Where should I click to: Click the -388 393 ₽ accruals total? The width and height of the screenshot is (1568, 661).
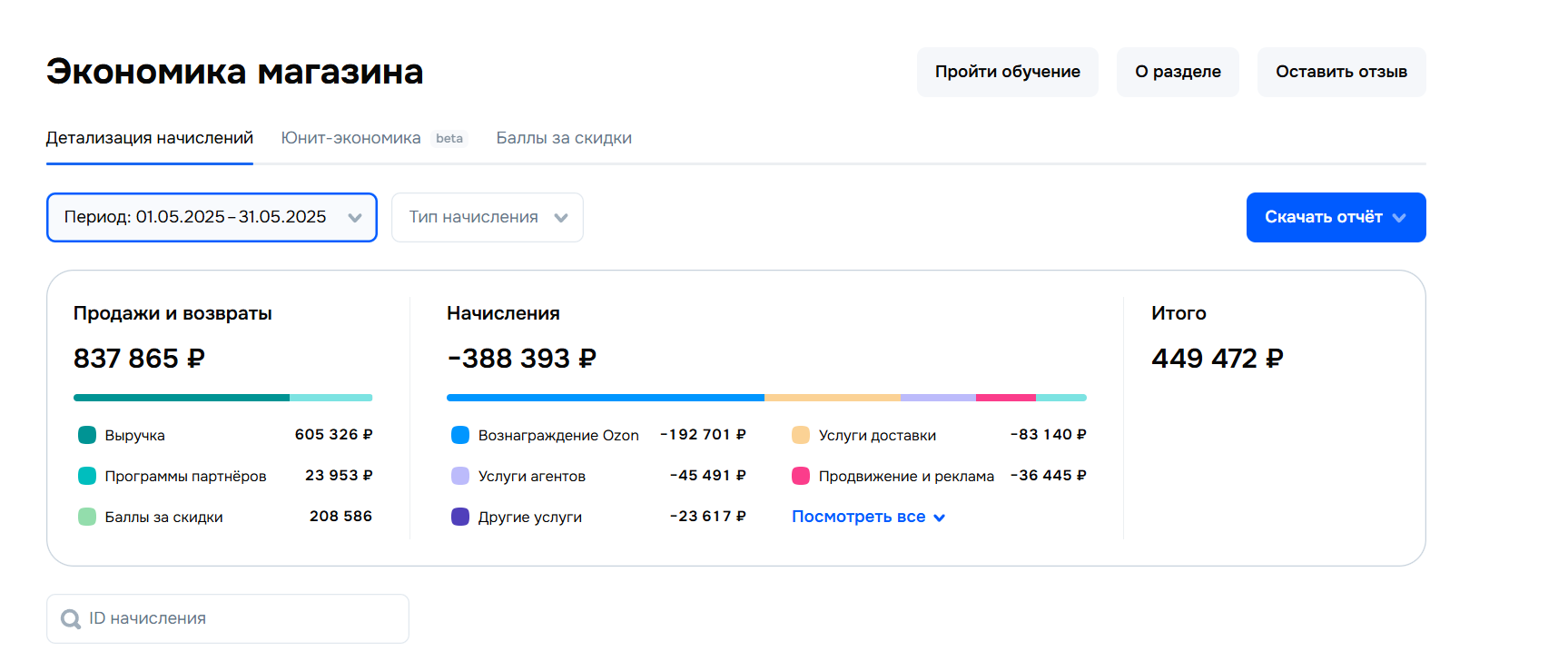coord(521,359)
